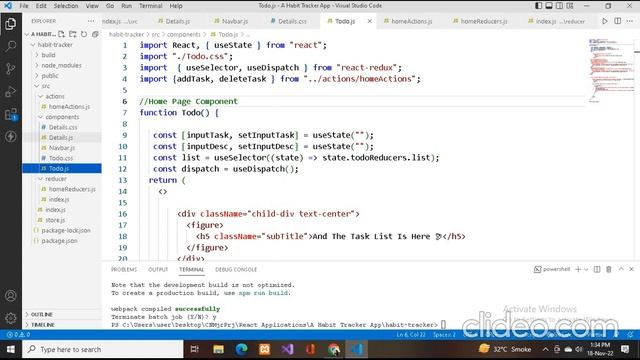Click the components breadcrumb segment

click(x=184, y=34)
